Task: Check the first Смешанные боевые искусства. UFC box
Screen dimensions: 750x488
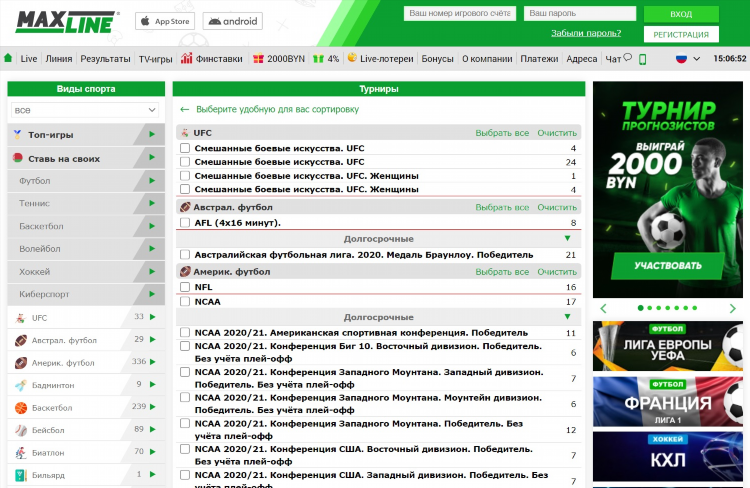Action: coord(185,148)
